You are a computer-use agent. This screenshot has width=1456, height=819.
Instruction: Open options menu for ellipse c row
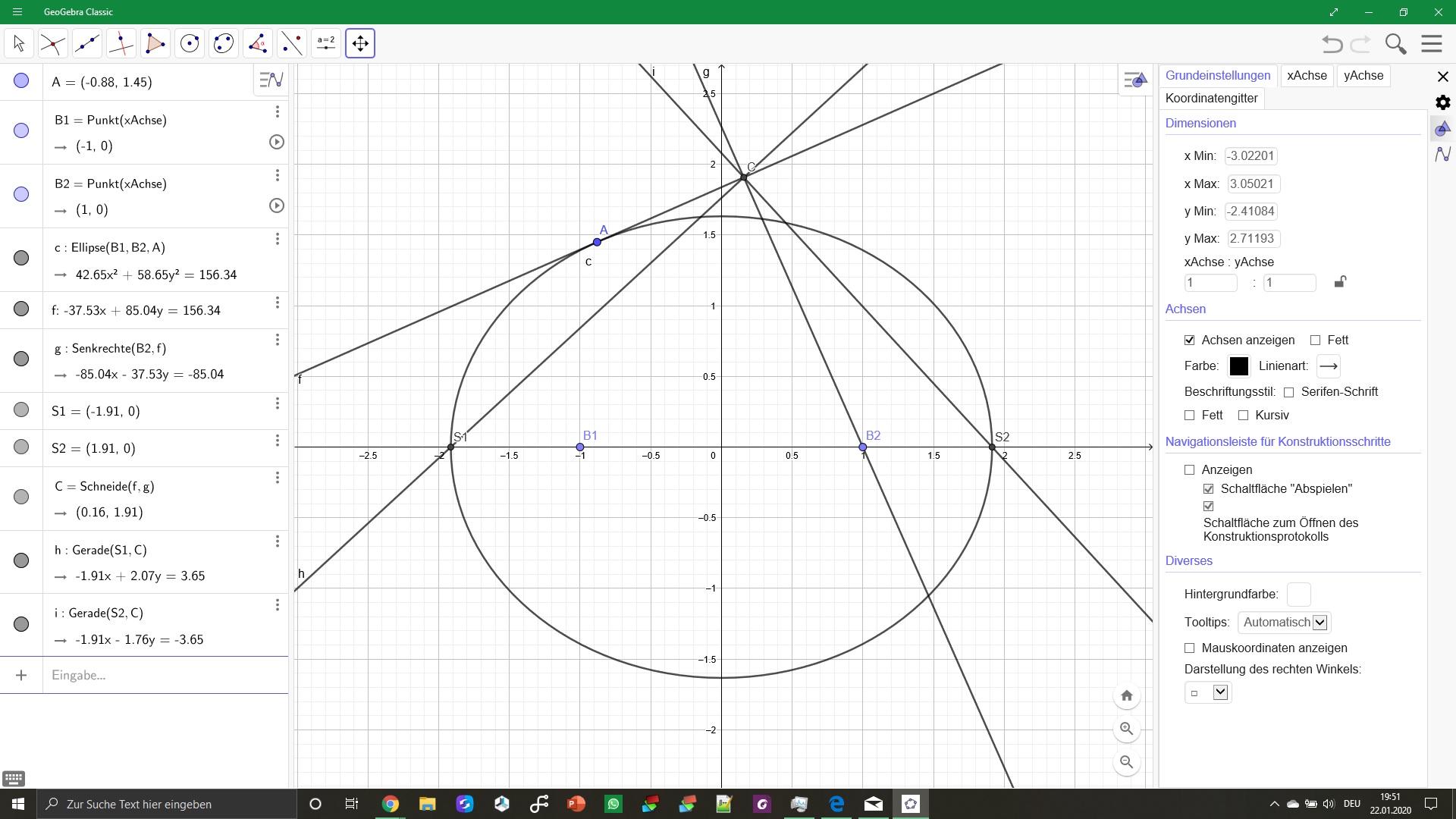(278, 239)
